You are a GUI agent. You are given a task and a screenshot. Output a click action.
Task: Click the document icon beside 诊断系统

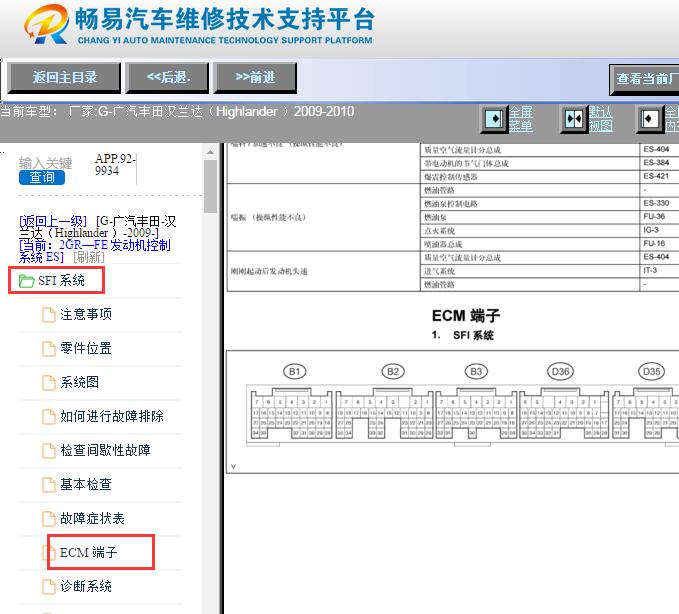(x=48, y=587)
